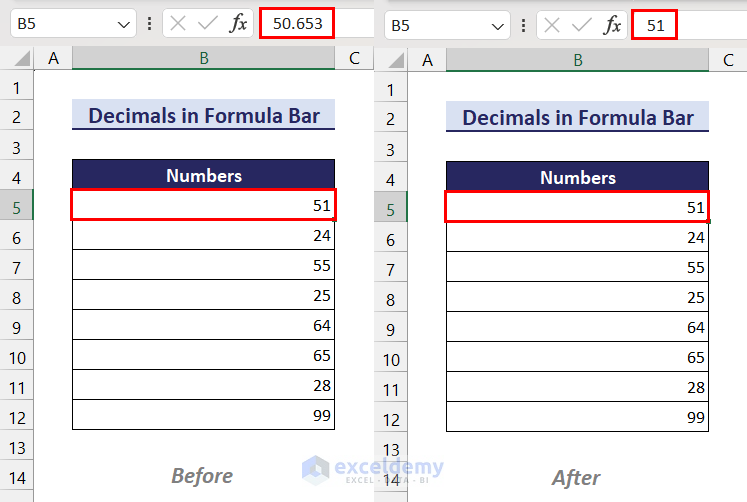Select cell with 25 in Before sheet
This screenshot has height=502, width=747.
tap(203, 295)
